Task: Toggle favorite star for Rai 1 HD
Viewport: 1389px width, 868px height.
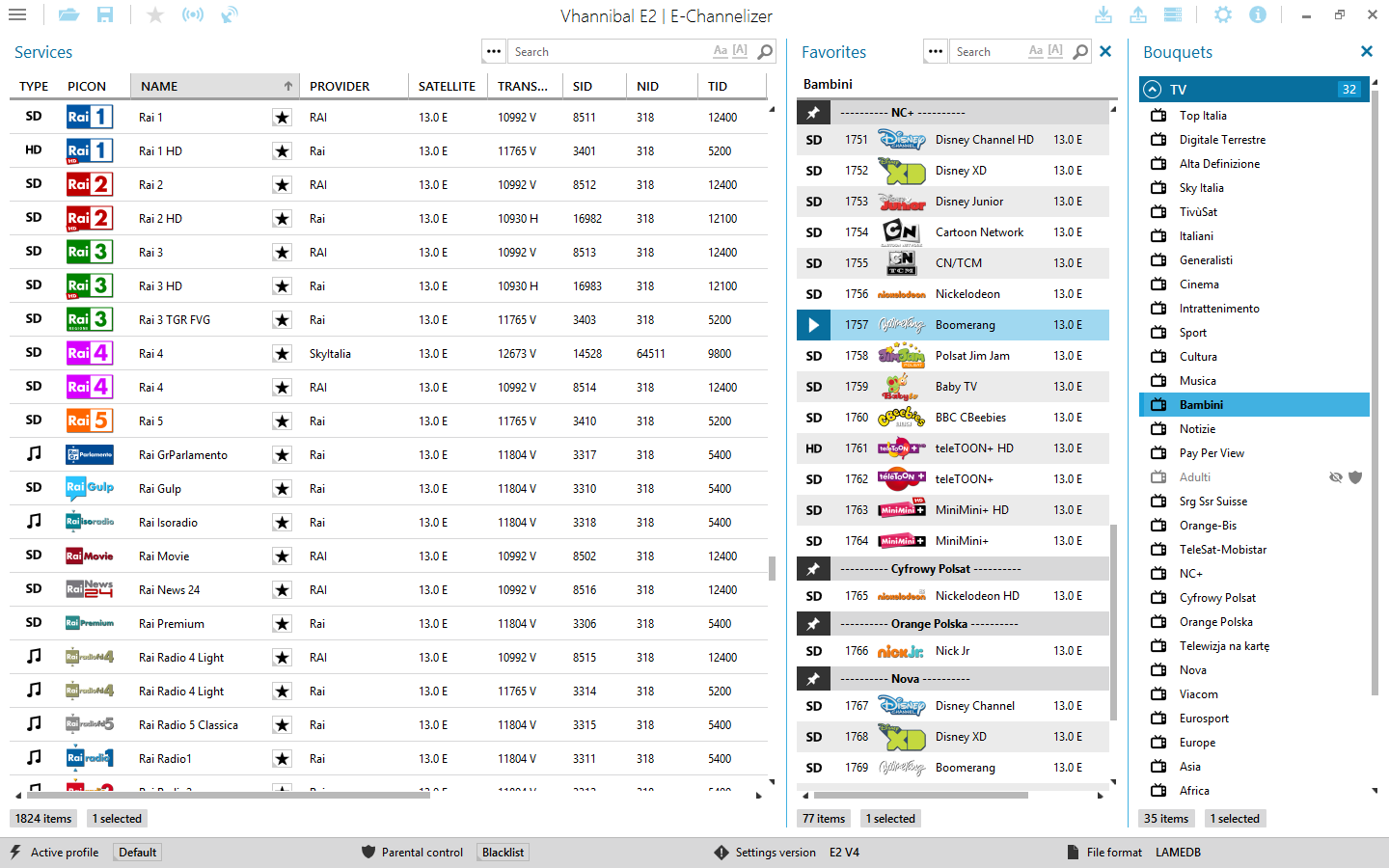Action: [x=282, y=151]
